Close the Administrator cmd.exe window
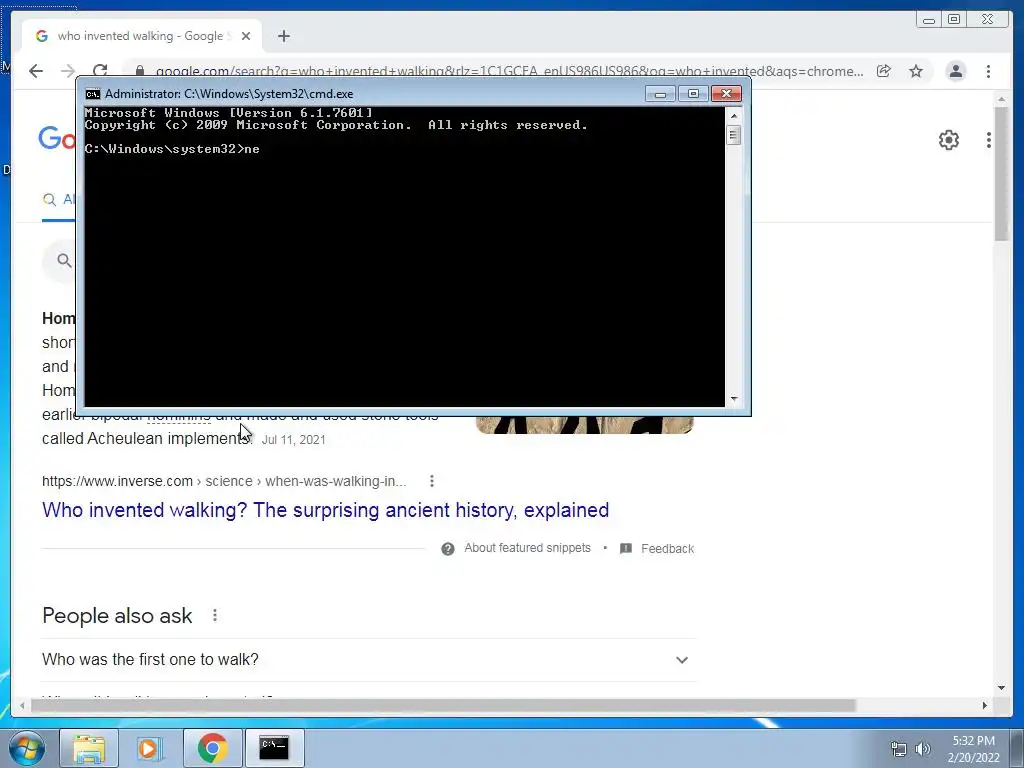1024x768 pixels. [x=726, y=94]
